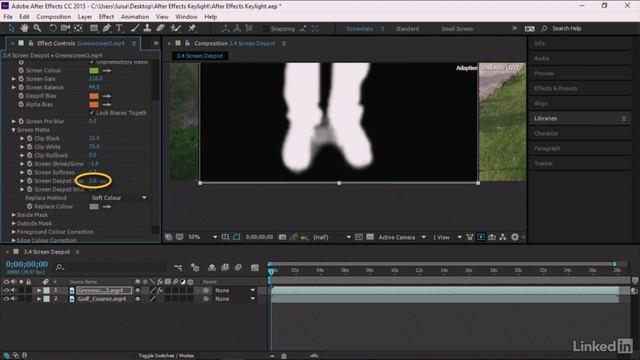The width and height of the screenshot is (640, 360).
Task: Take a snapshot with camera icon
Action: 282,237
